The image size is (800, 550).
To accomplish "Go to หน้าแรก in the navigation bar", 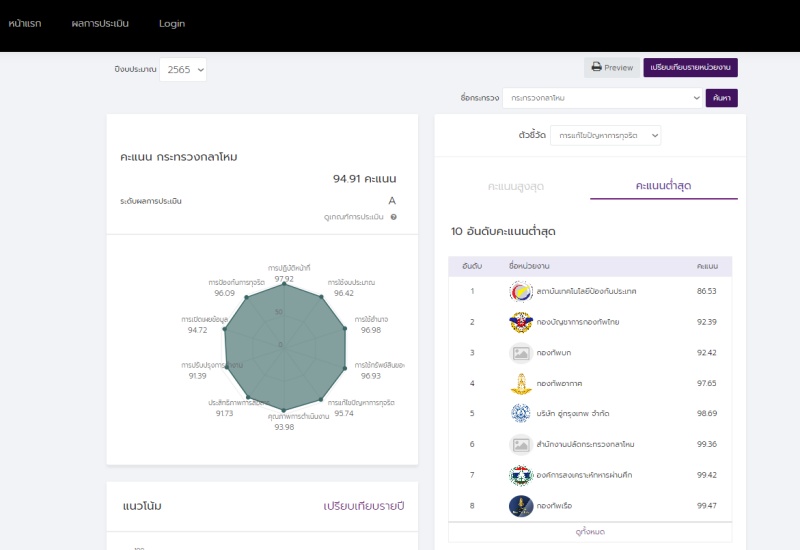I will [x=25, y=23].
